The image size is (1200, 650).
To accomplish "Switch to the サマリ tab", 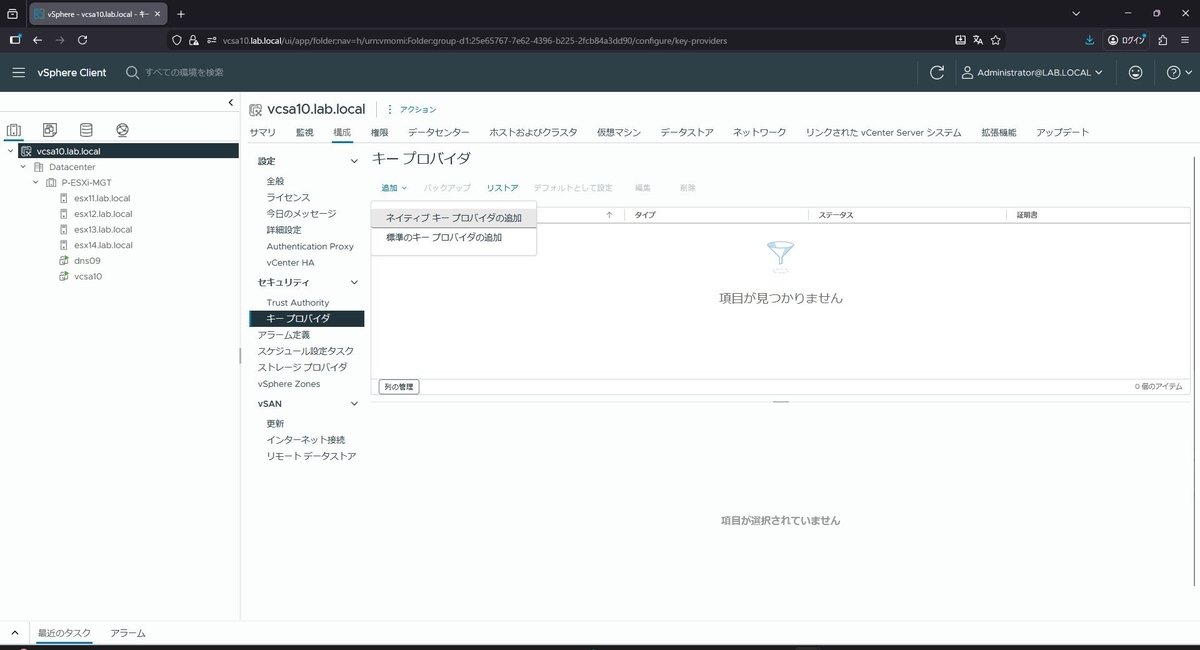I will pos(263,132).
